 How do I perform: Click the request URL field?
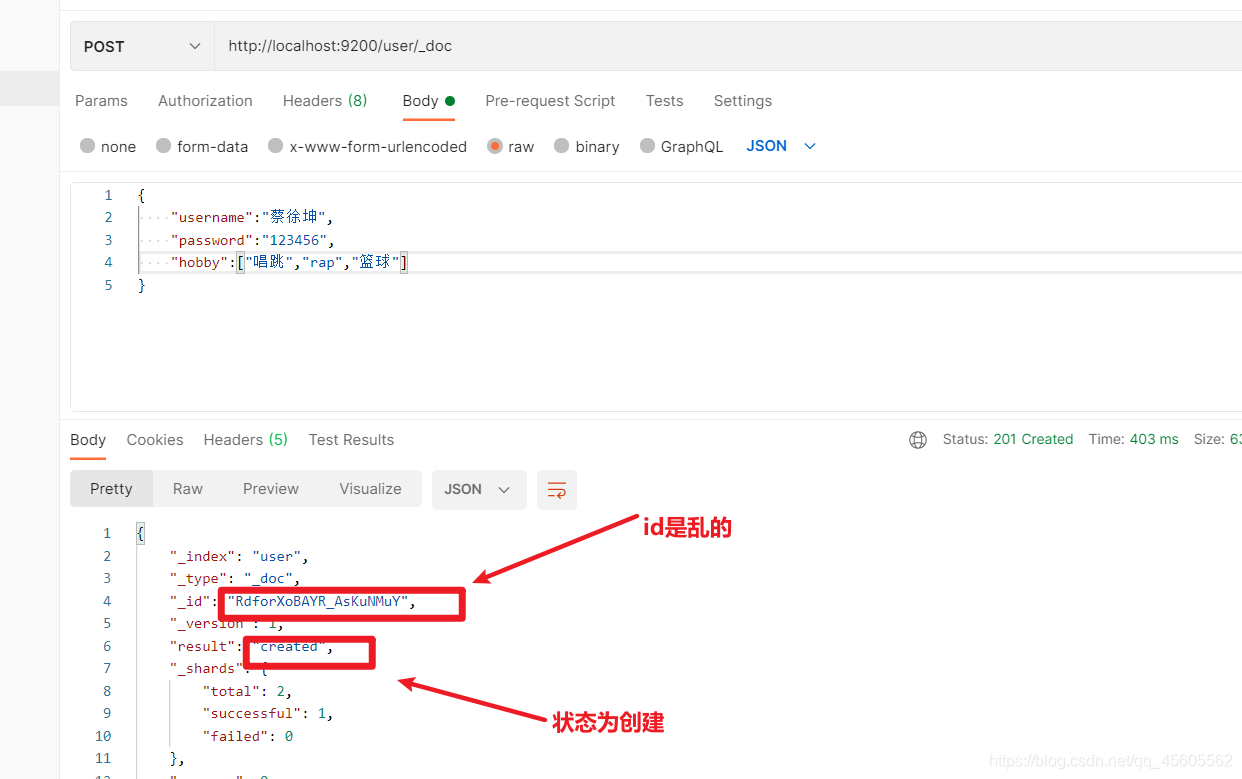pyautogui.click(x=728, y=46)
